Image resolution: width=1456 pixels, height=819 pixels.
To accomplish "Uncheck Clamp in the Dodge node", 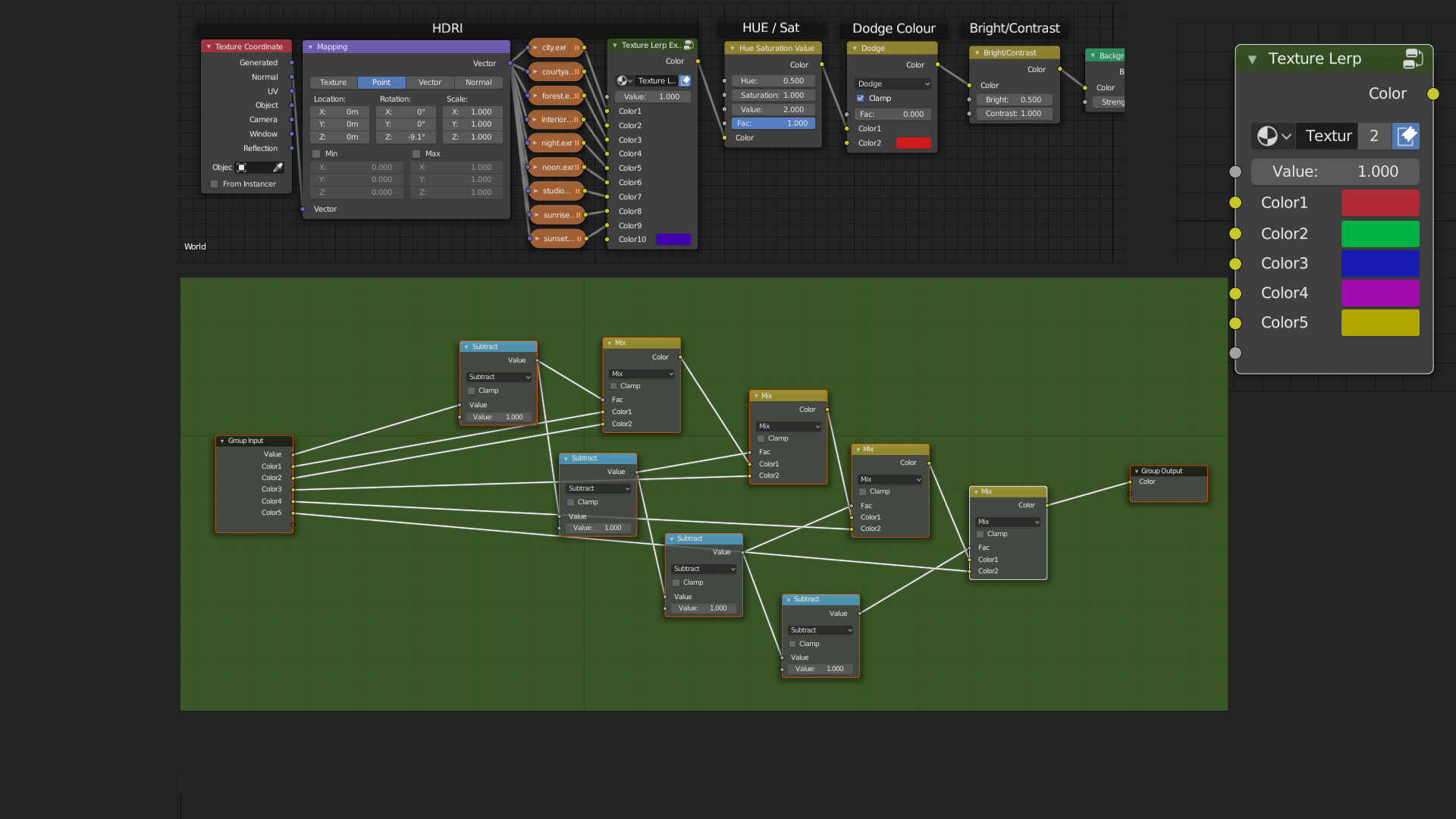I will tap(861, 99).
